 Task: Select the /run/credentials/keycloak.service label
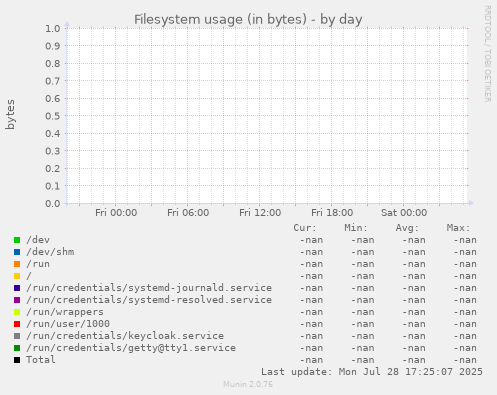125,336
